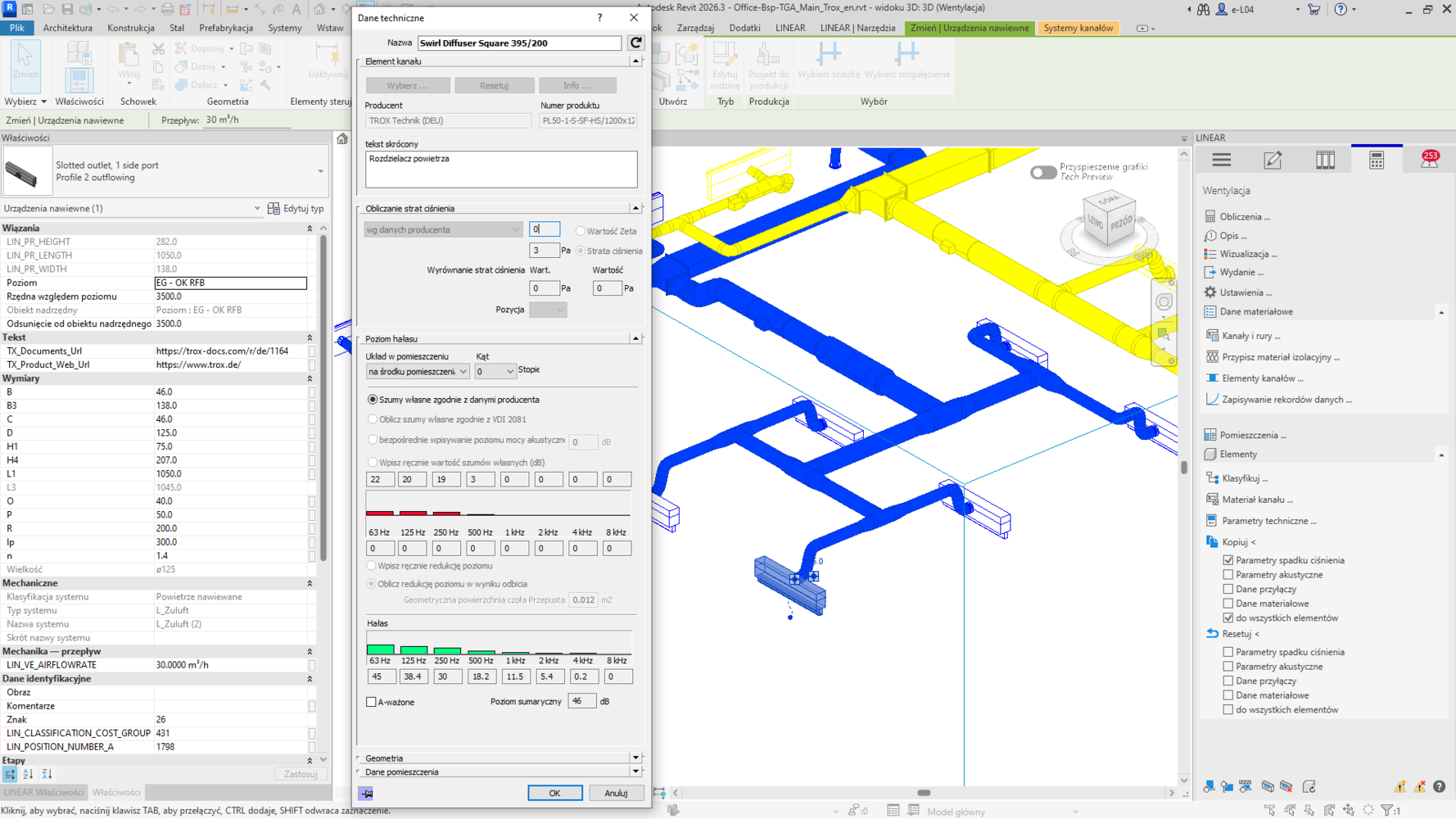
Task: Click the tekst skrócony text area
Action: (500, 169)
